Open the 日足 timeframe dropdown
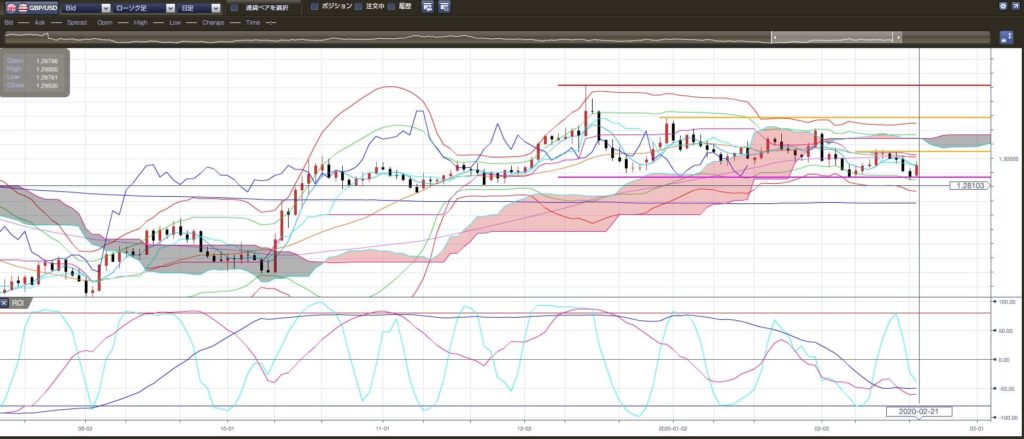The image size is (1024, 439). [x=199, y=8]
